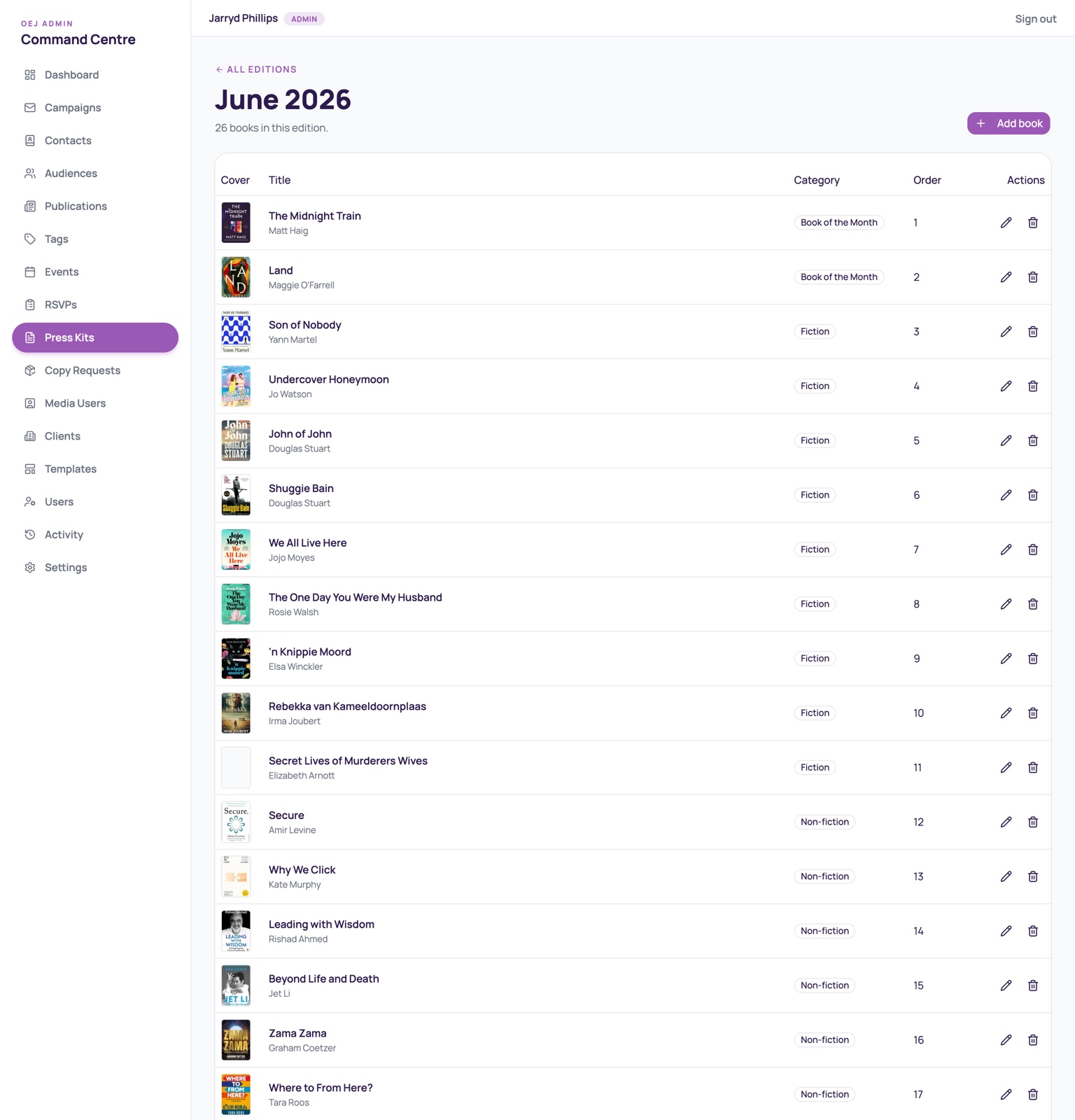The width and height of the screenshot is (1075, 1120).
Task: Edit Shuggie Bain book entry
Action: pyautogui.click(x=1006, y=495)
